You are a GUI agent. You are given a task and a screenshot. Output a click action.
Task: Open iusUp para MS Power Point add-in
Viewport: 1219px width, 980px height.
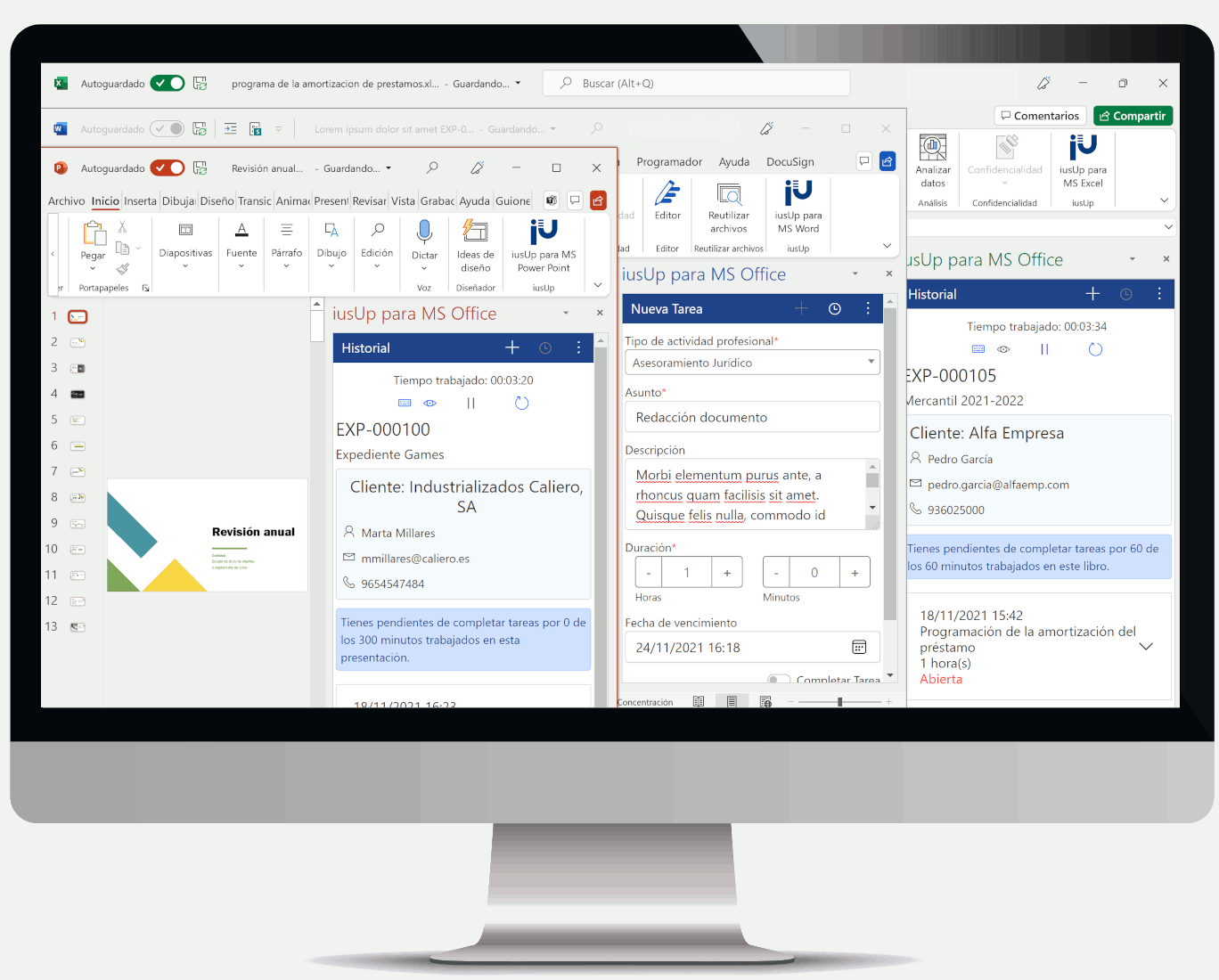[x=544, y=247]
